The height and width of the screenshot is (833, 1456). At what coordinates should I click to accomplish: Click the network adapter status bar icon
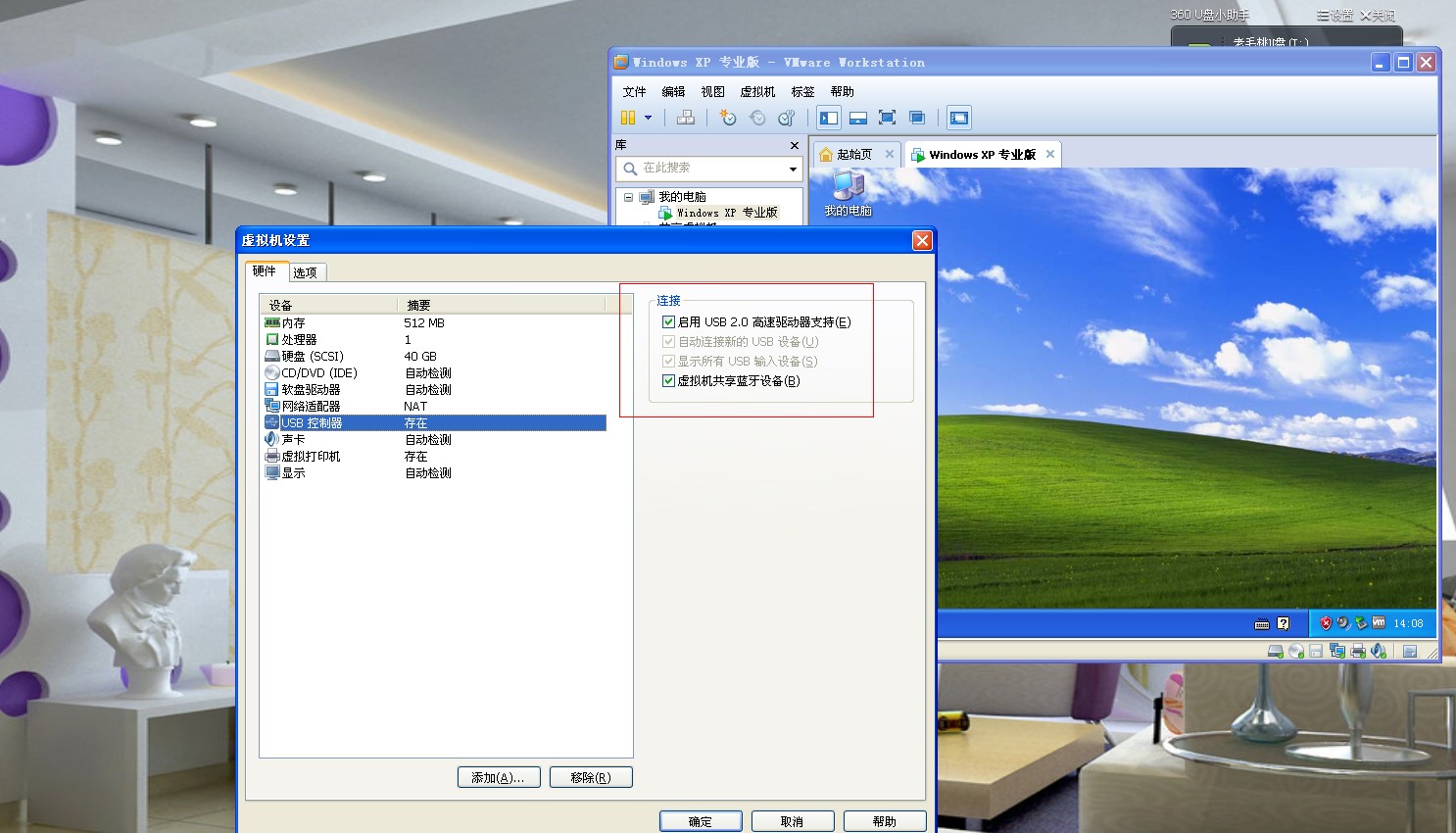coord(1336,651)
